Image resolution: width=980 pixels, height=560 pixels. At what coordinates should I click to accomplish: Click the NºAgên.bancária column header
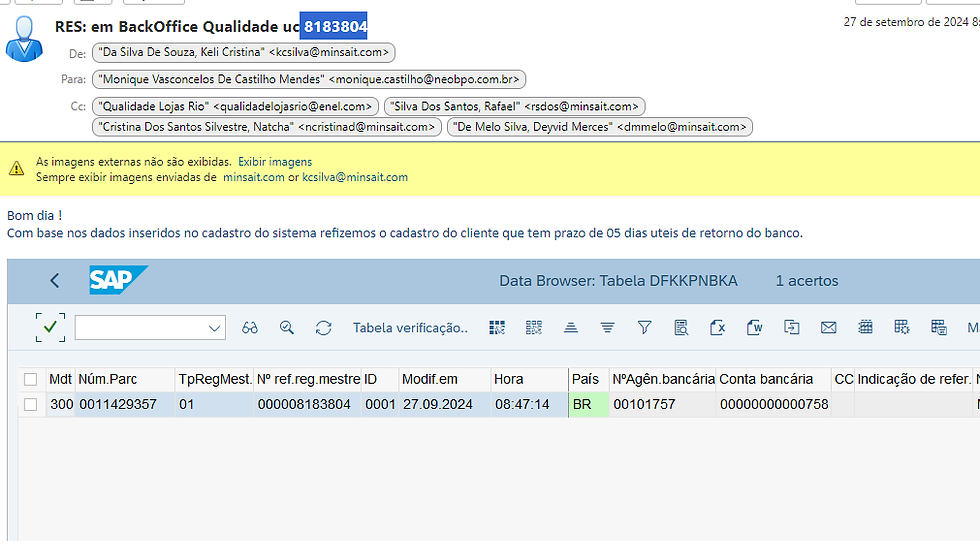tap(663, 379)
